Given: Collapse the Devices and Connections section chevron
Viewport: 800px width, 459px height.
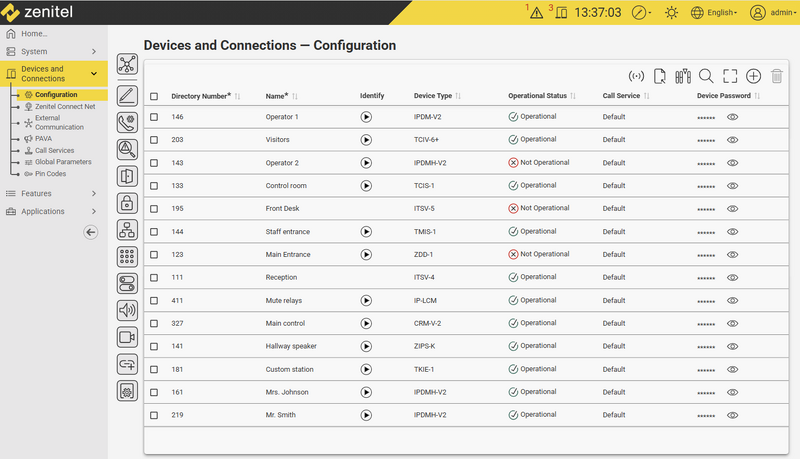Looking at the screenshot, I should (x=94, y=73).
